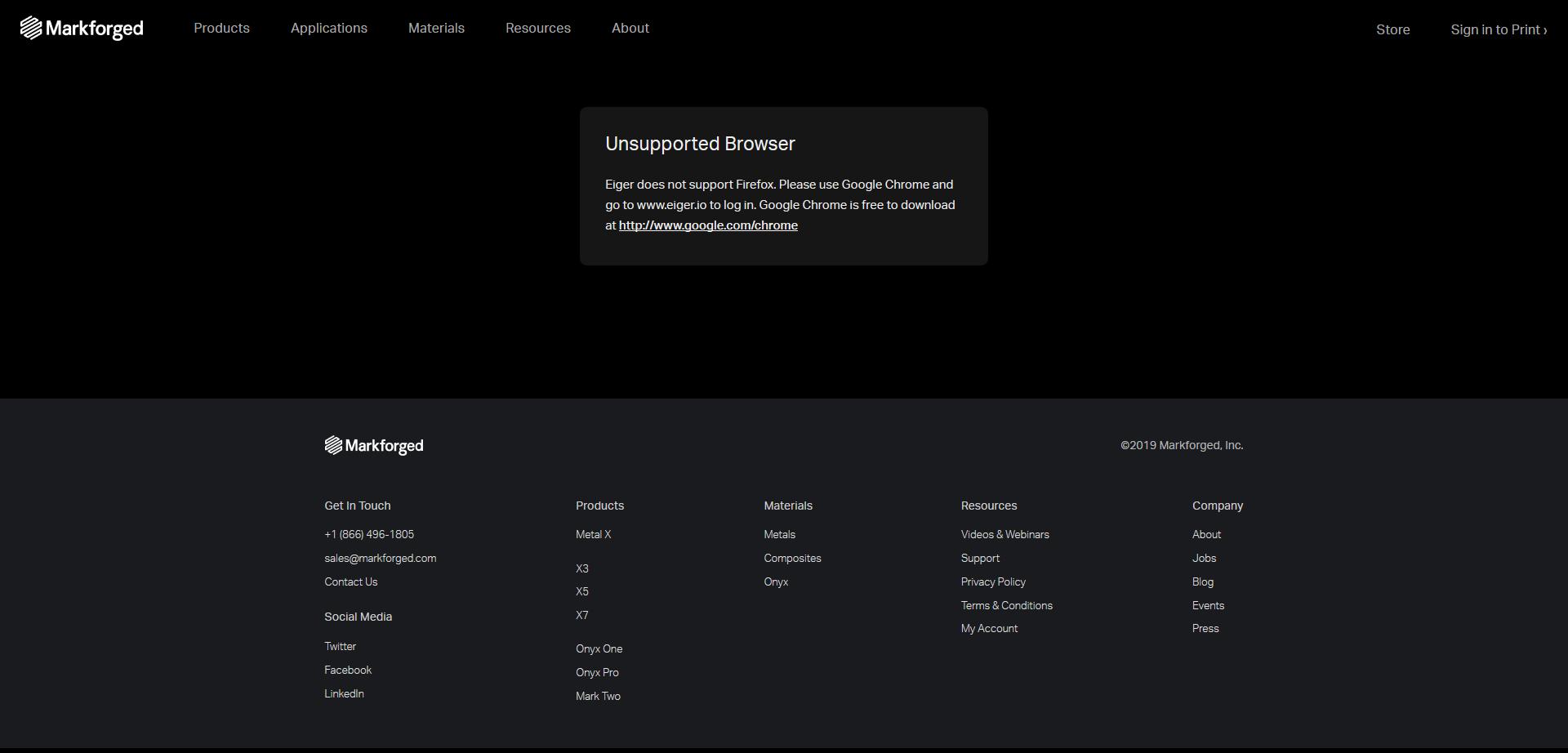The width and height of the screenshot is (1568, 753).
Task: Open the Materials navigation menu
Action: tap(436, 28)
